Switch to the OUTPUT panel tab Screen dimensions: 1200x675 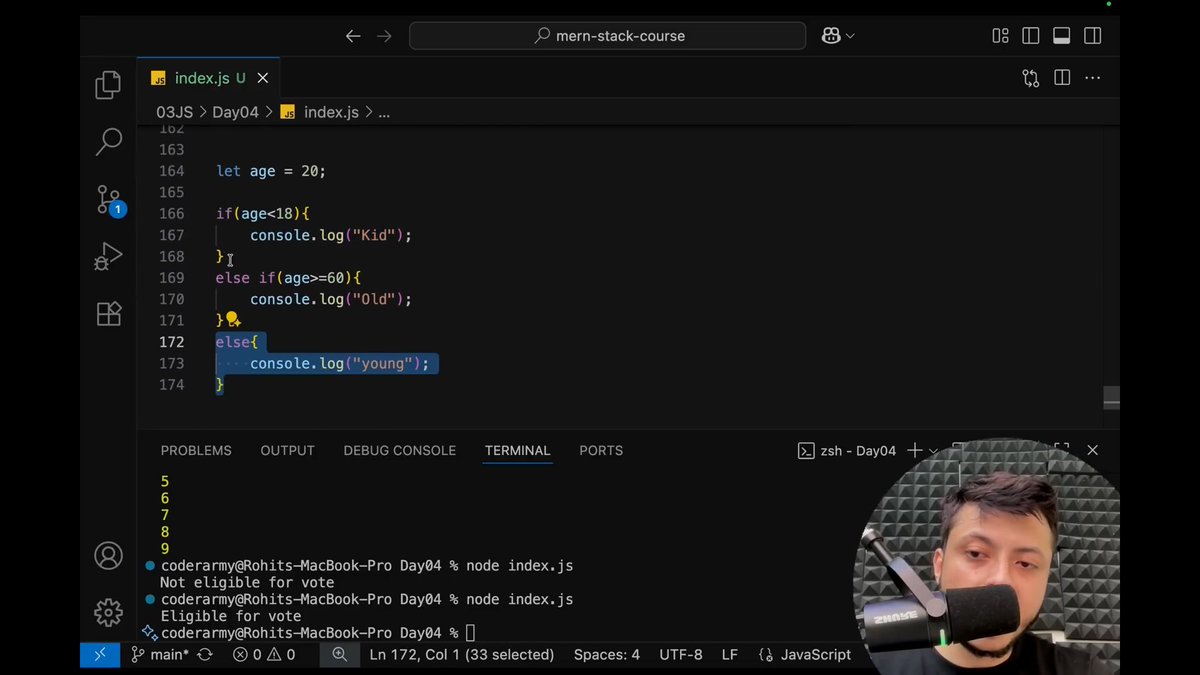tap(287, 451)
